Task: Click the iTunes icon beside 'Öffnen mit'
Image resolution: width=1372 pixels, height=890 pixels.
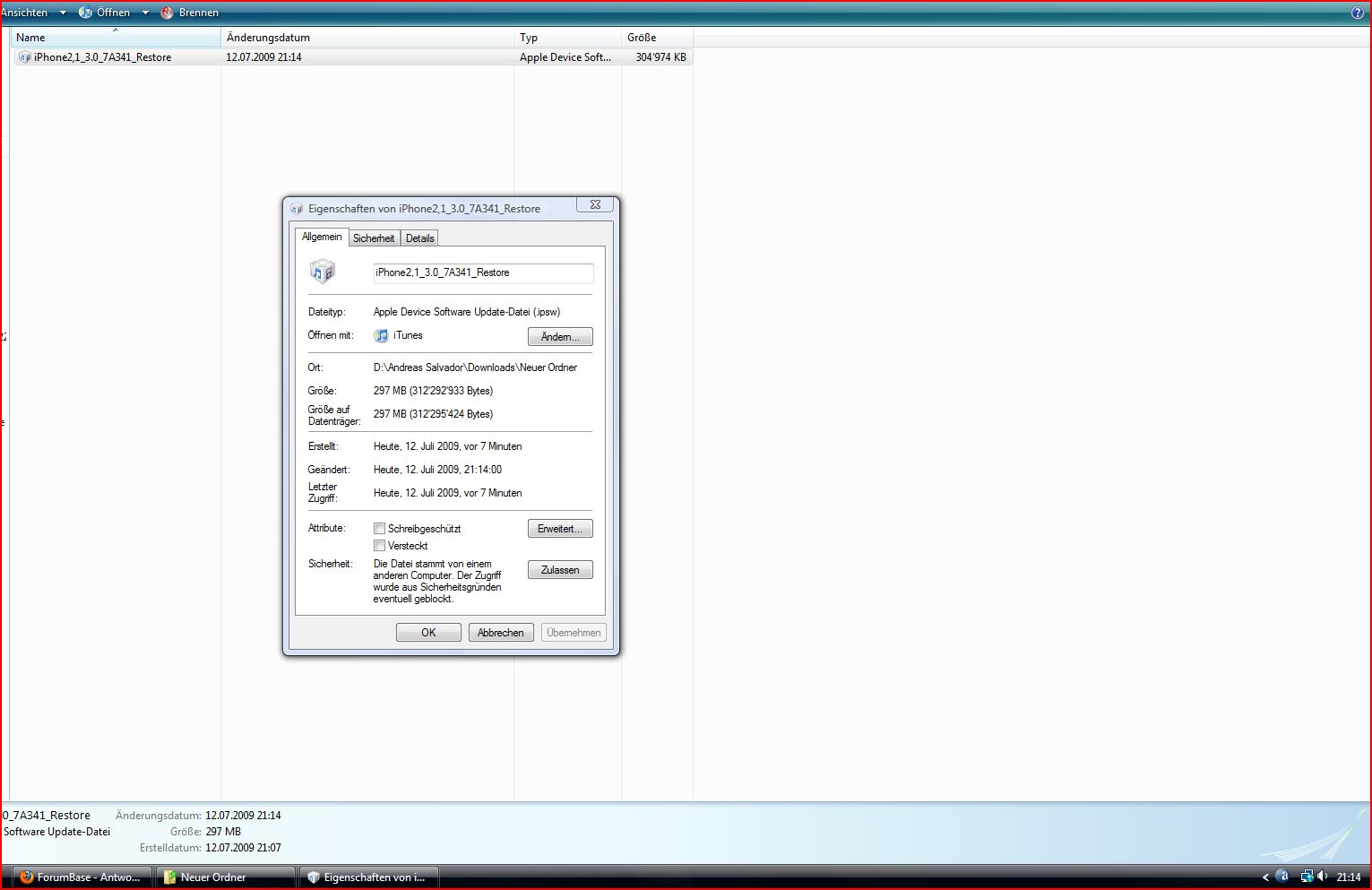Action: (382, 335)
